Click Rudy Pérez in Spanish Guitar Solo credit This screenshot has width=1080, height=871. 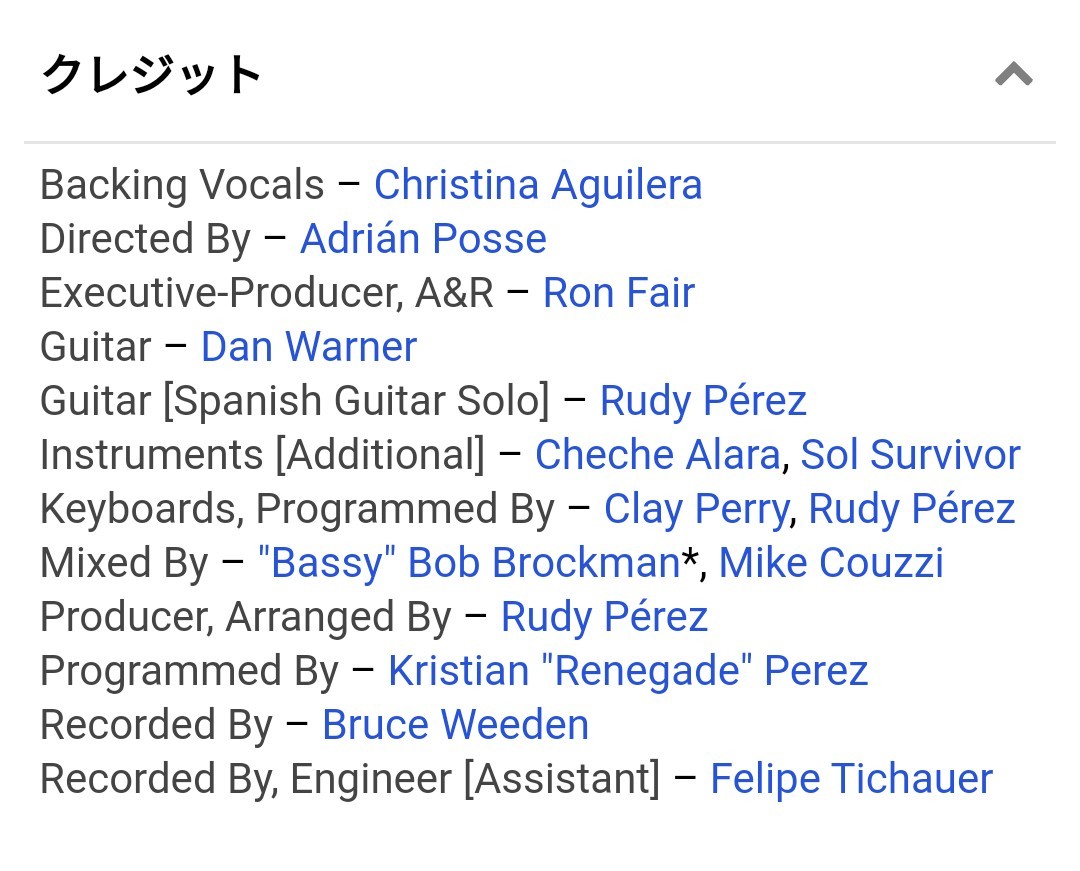[703, 401]
